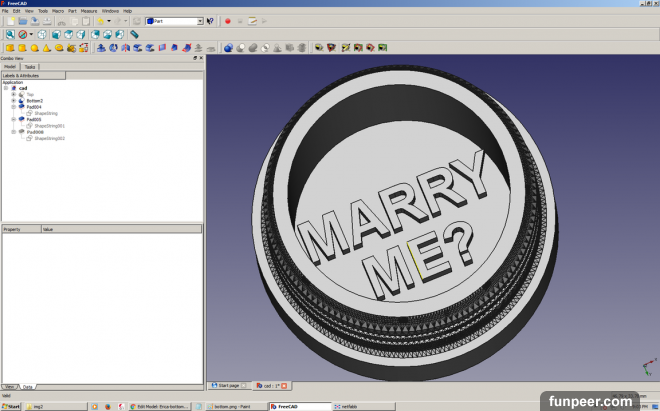Start macro recording with red circle
This screenshot has height=411, width=660.
227,20
